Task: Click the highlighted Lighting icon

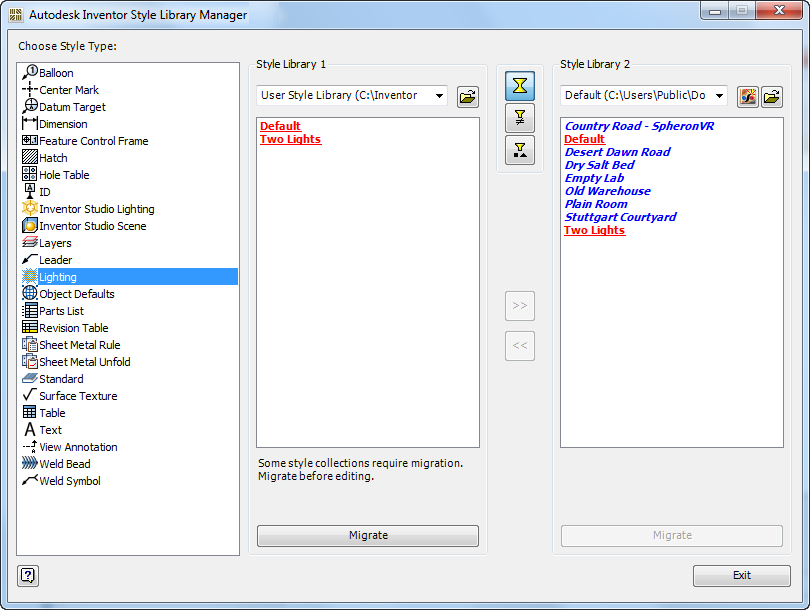Action: click(x=30, y=277)
